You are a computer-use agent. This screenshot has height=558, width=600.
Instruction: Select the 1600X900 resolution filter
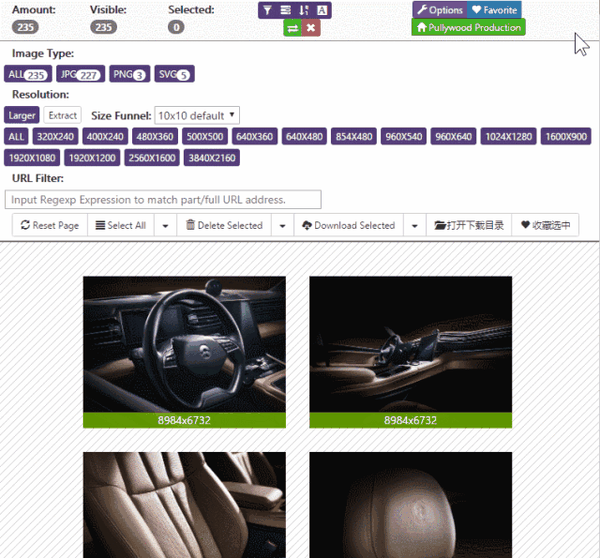pyautogui.click(x=566, y=137)
